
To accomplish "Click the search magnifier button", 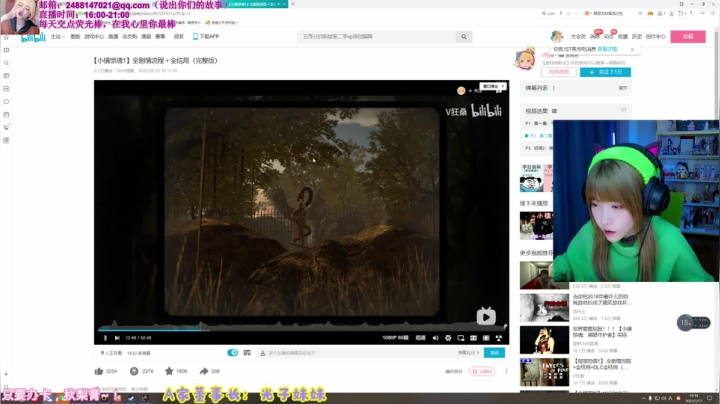I will click(x=464, y=36).
